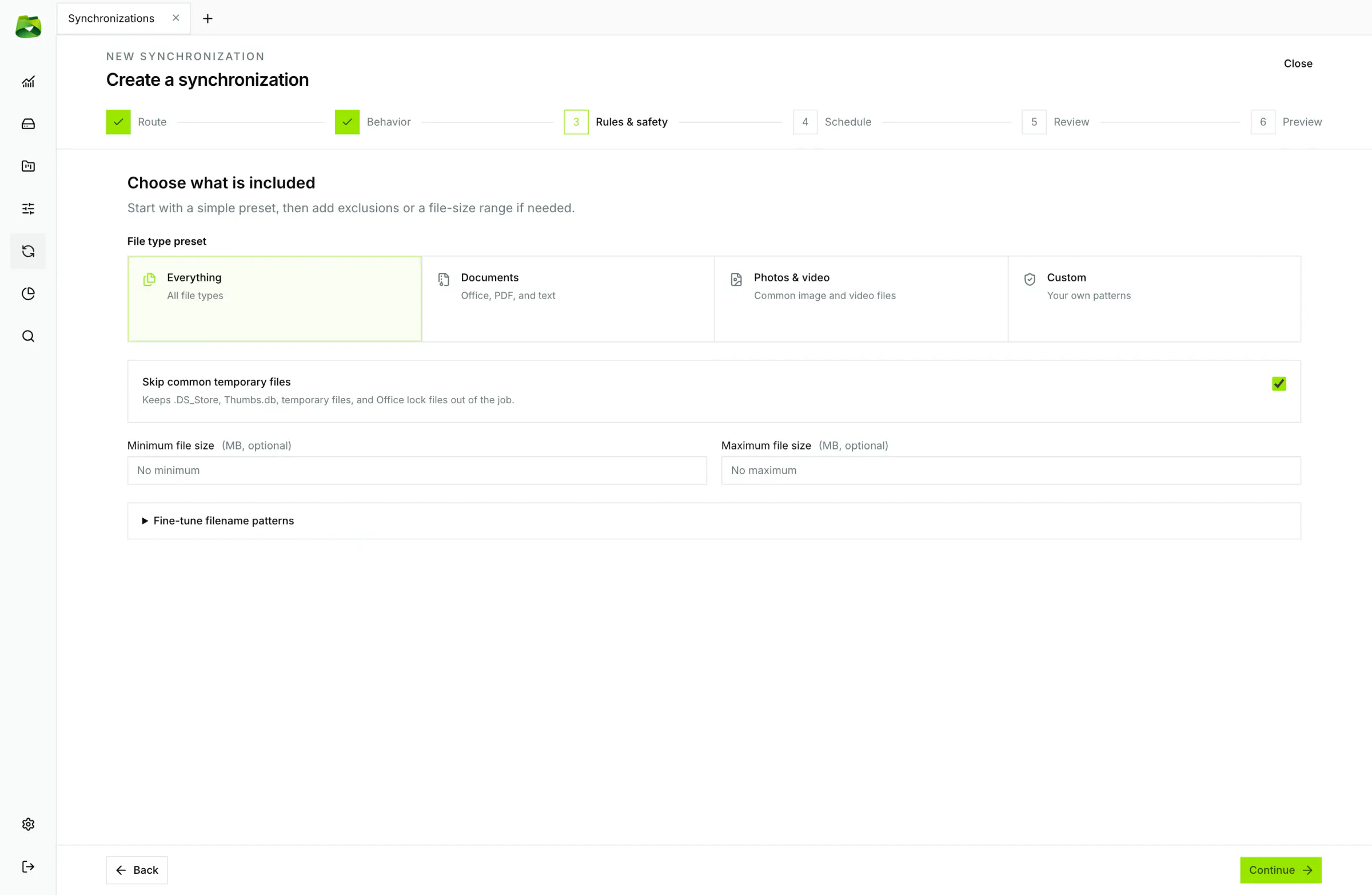Open the search magnifier icon in sidebar
Viewport: 1372px width, 895px height.
(x=27, y=336)
